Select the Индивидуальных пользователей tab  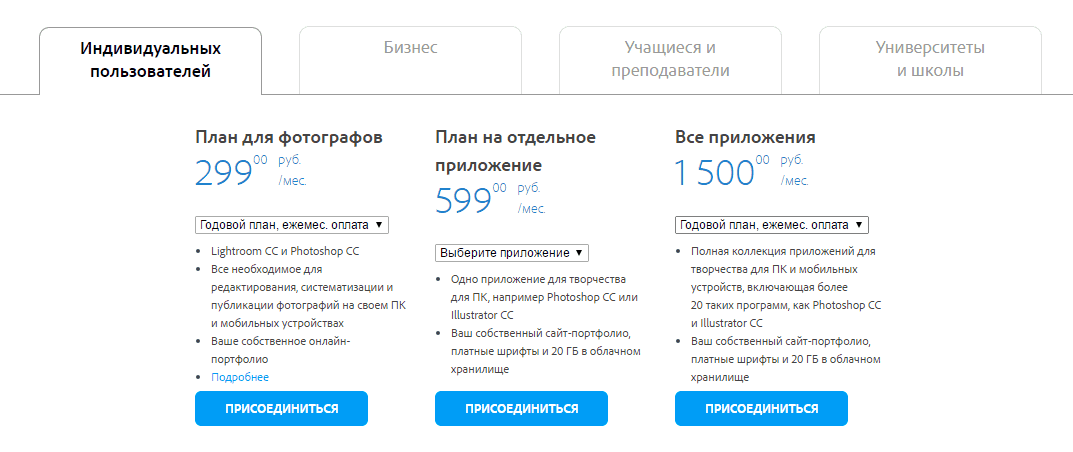pyautogui.click(x=150, y=60)
